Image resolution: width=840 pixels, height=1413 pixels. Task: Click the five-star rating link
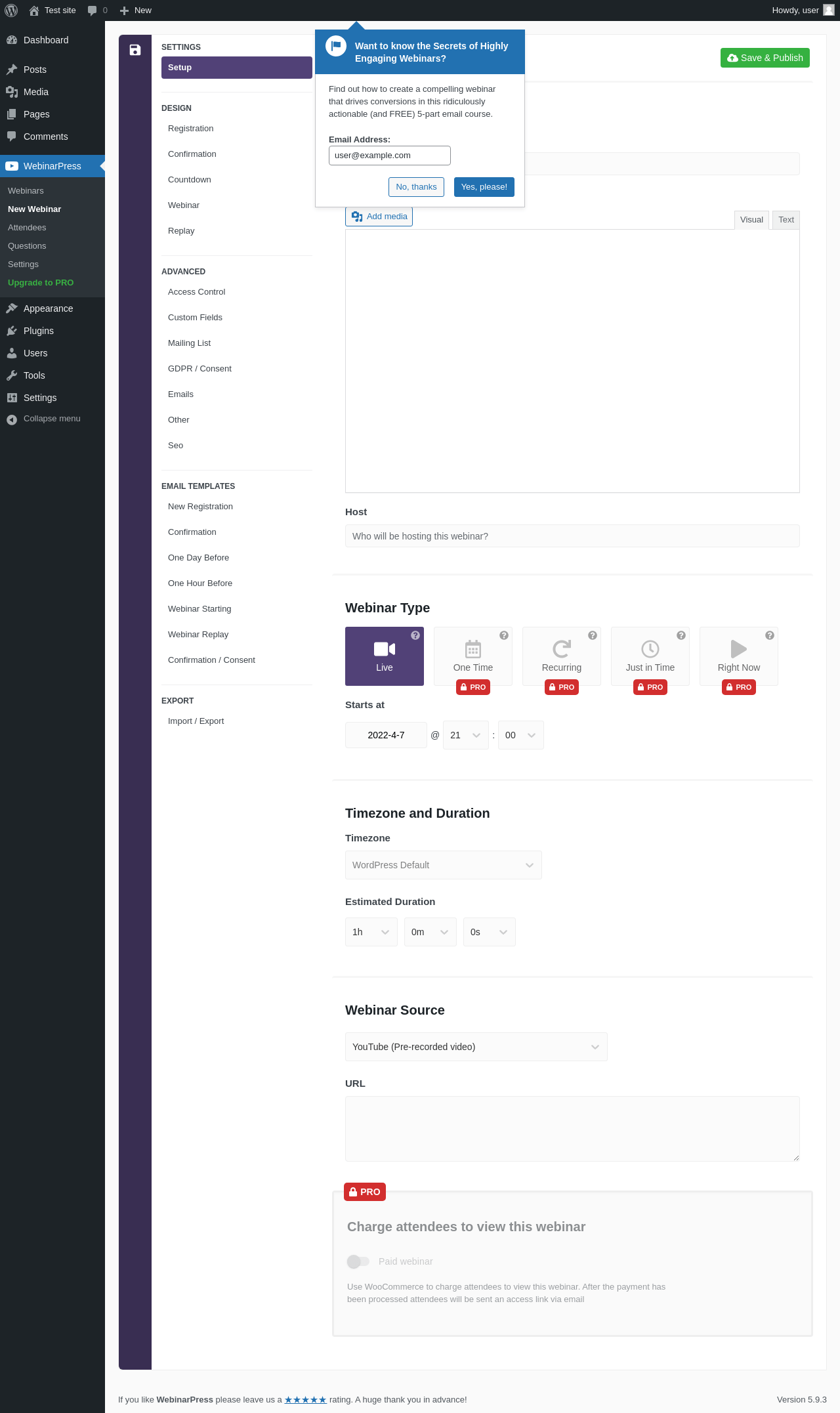(305, 1400)
